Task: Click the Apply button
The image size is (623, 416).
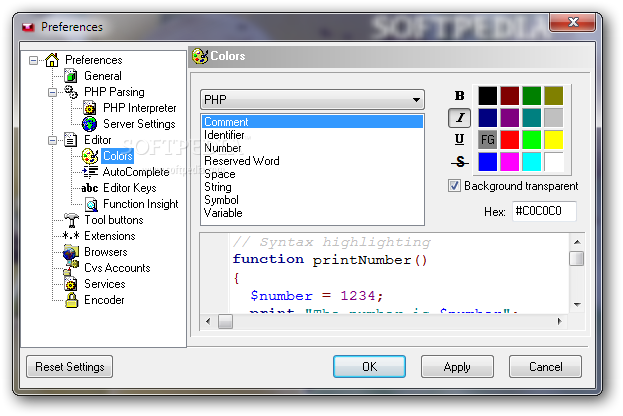Action: [457, 366]
